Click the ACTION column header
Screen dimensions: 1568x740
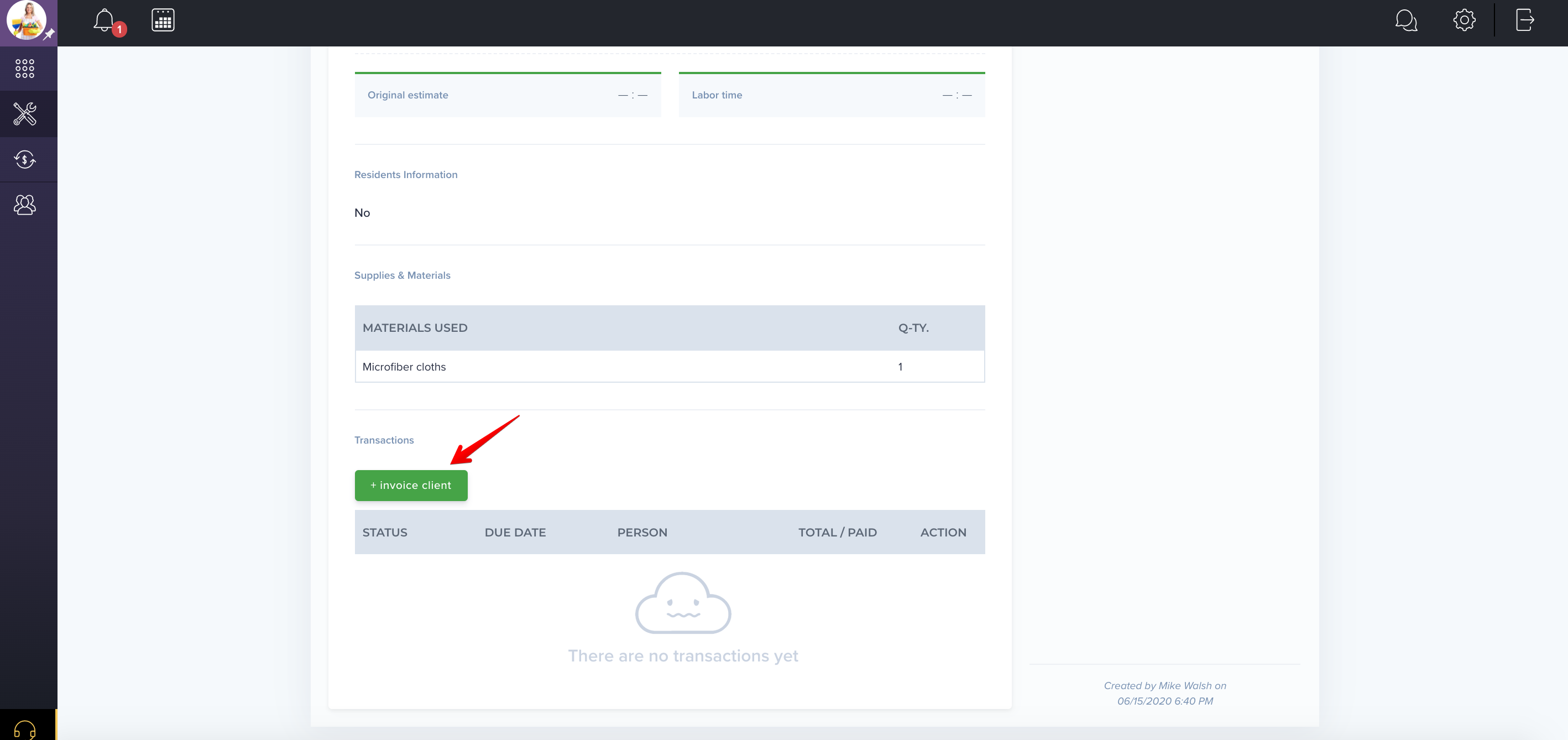tap(943, 532)
